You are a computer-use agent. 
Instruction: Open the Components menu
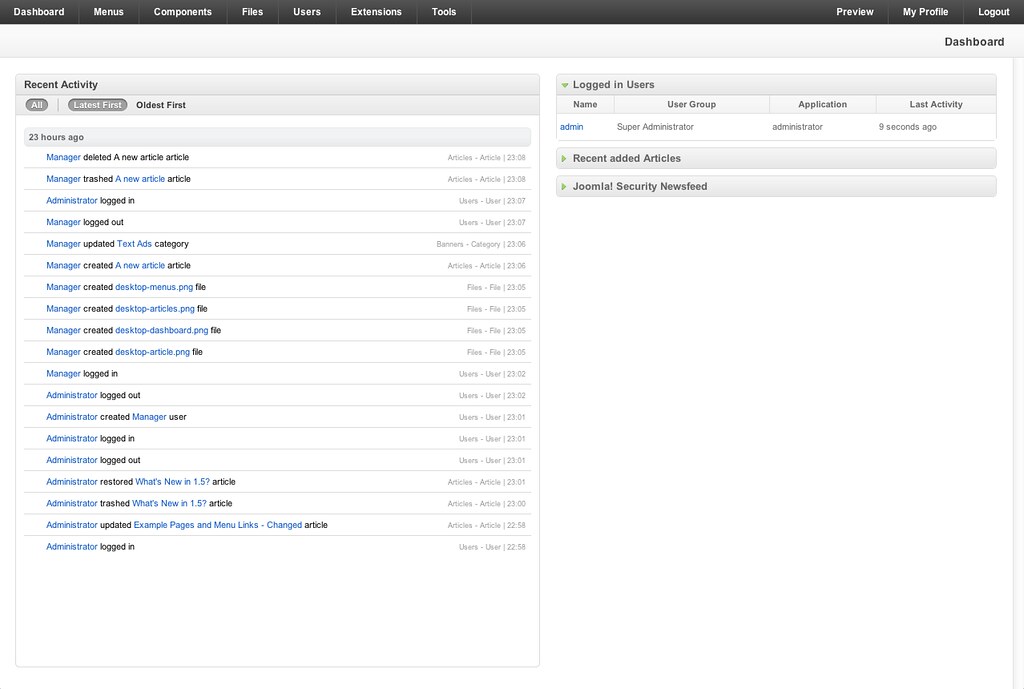183,12
